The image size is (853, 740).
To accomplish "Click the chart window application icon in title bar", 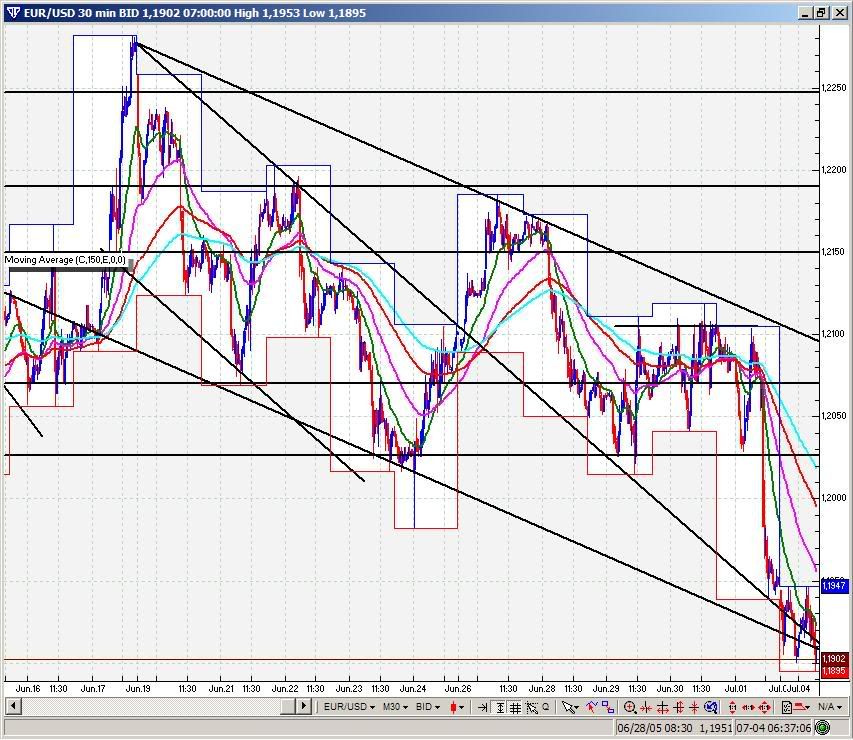I will 13,13.
